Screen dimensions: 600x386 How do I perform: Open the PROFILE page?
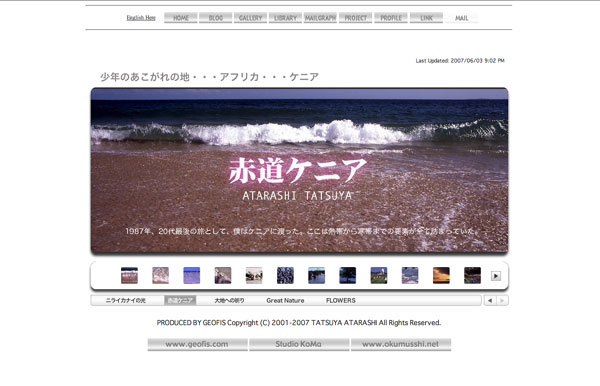coord(391,18)
